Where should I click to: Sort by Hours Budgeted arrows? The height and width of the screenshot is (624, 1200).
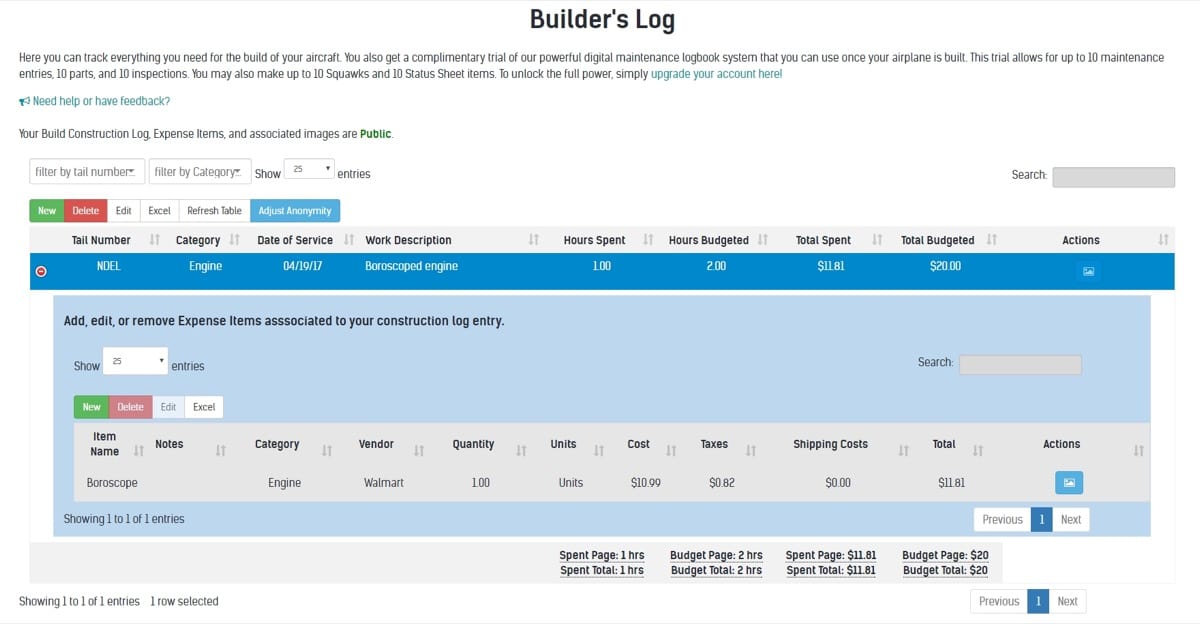coord(763,240)
